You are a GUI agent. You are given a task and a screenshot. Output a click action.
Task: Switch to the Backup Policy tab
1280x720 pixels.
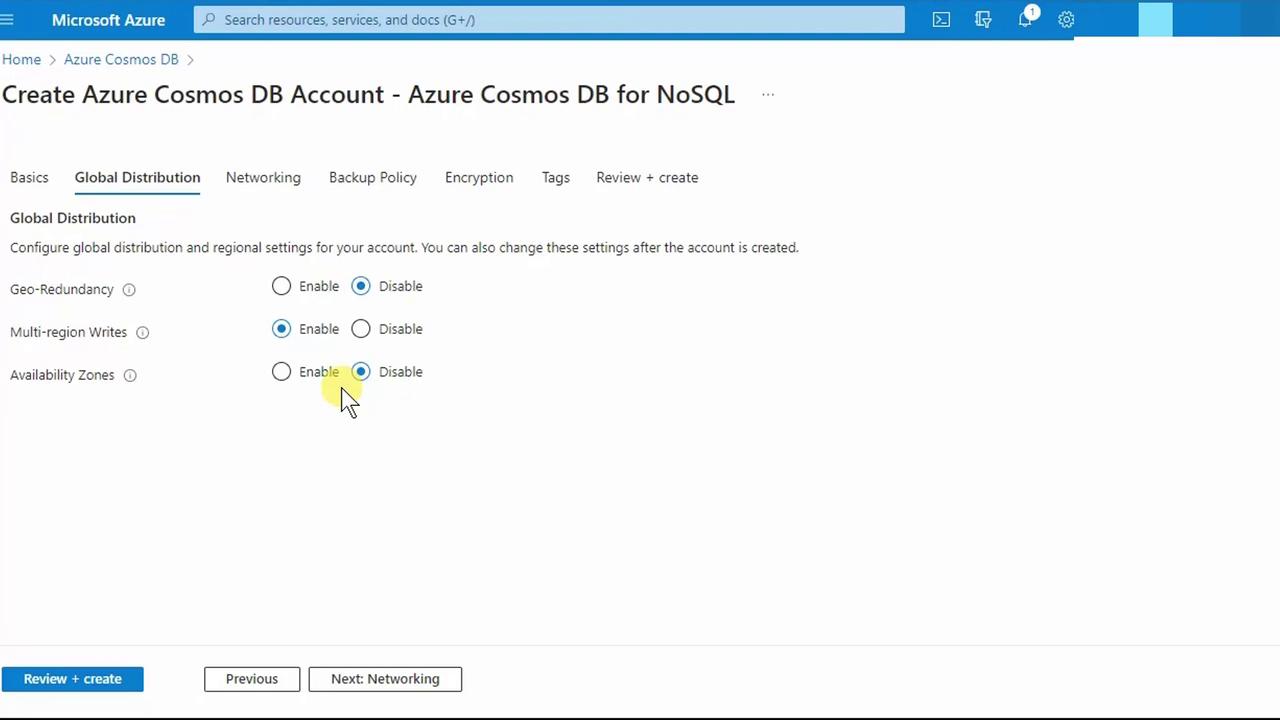click(x=373, y=178)
